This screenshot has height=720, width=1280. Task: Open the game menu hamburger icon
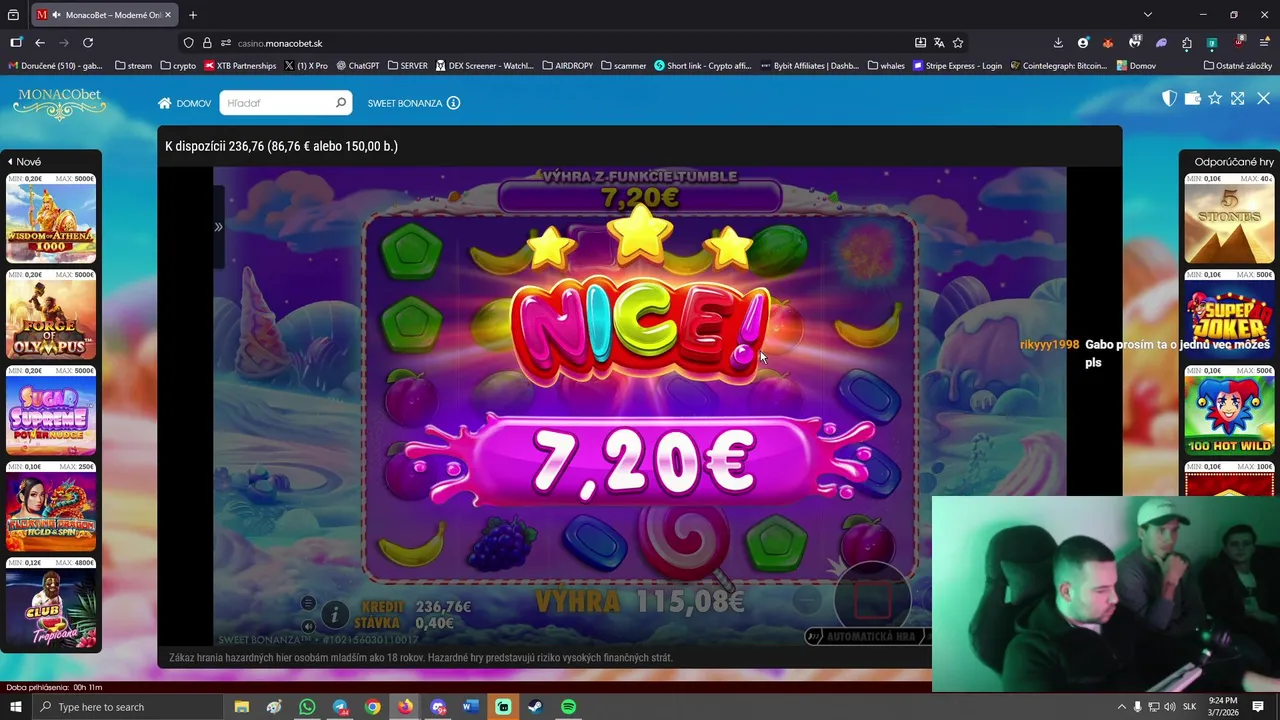(308, 603)
